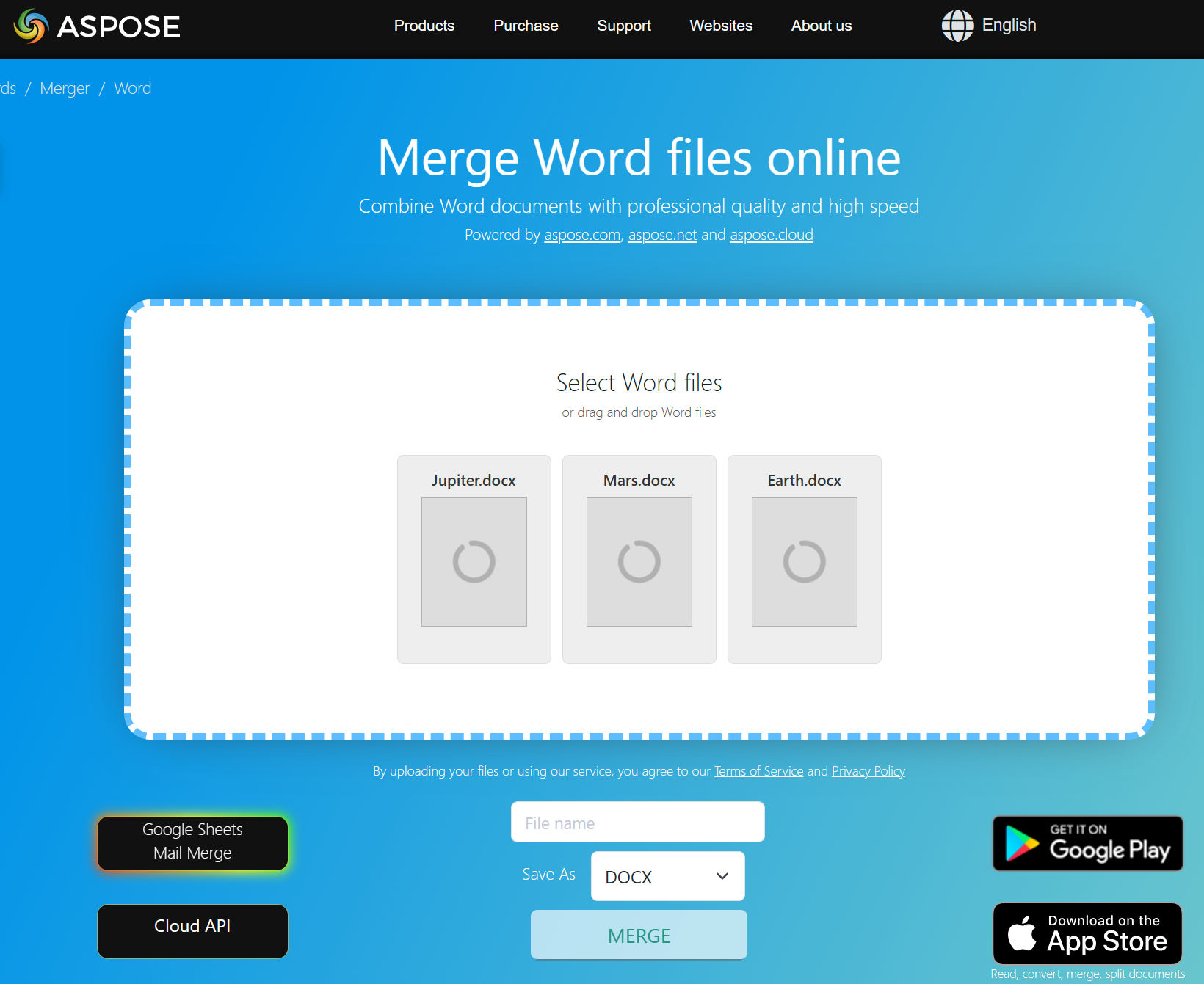Click the Save As label

[548, 875]
